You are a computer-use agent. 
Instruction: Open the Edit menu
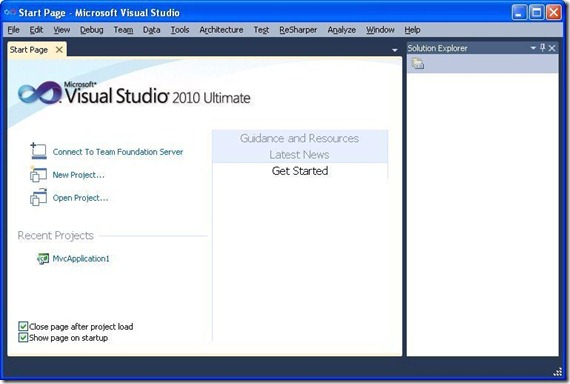pyautogui.click(x=36, y=30)
